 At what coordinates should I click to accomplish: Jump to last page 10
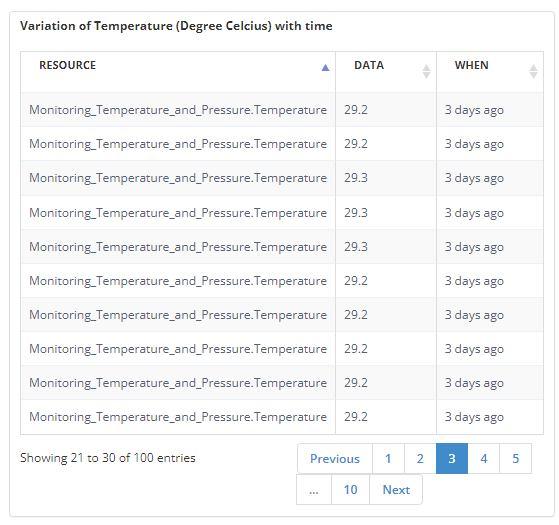[x=350, y=489]
